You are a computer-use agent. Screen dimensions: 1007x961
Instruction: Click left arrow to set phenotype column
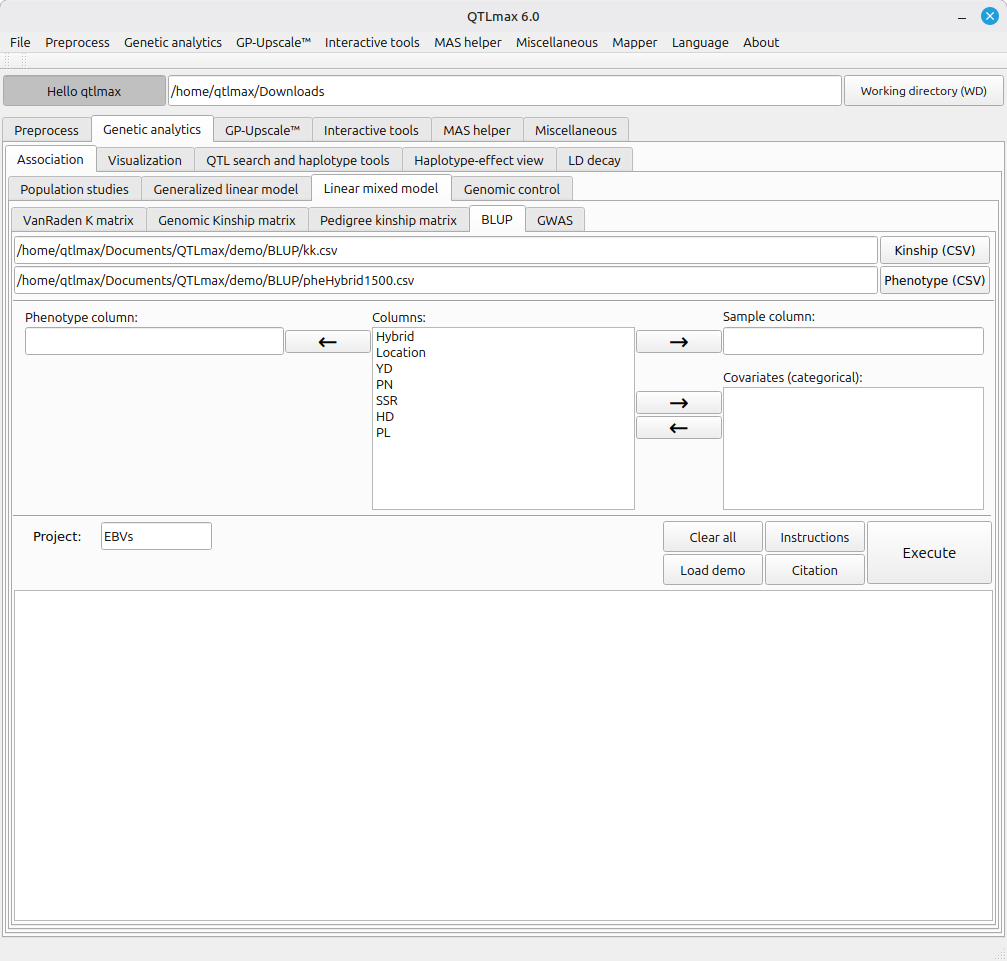(327, 342)
